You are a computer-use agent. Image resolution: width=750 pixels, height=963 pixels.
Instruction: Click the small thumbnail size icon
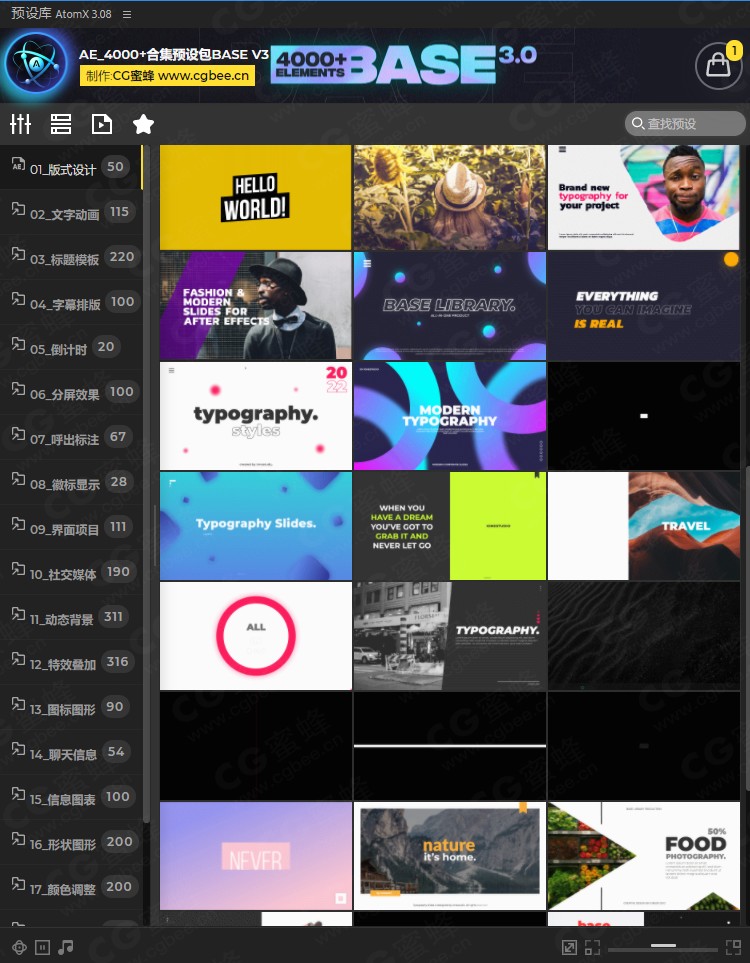pos(592,947)
